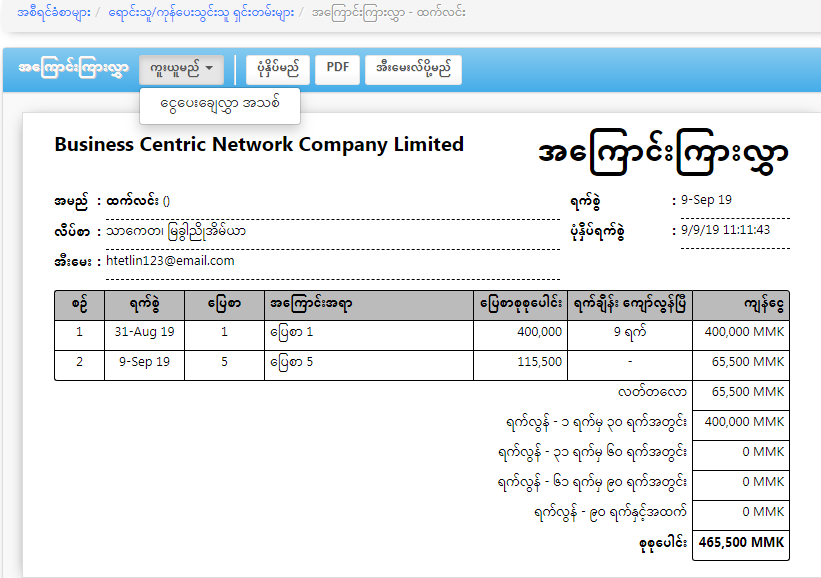Click the ရက်စွဲ column header in the table

coord(145,305)
